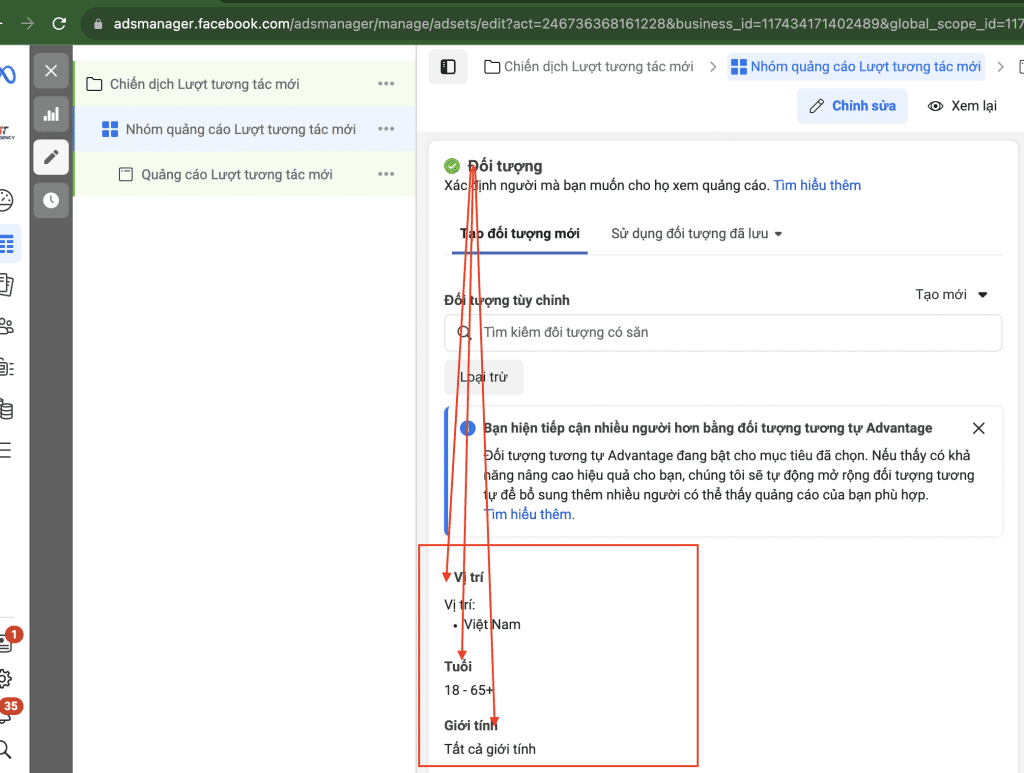Open campaign breadcrumb Chiến dịch Lượt tương tác mới
This screenshot has height=773, width=1024.
(589, 67)
